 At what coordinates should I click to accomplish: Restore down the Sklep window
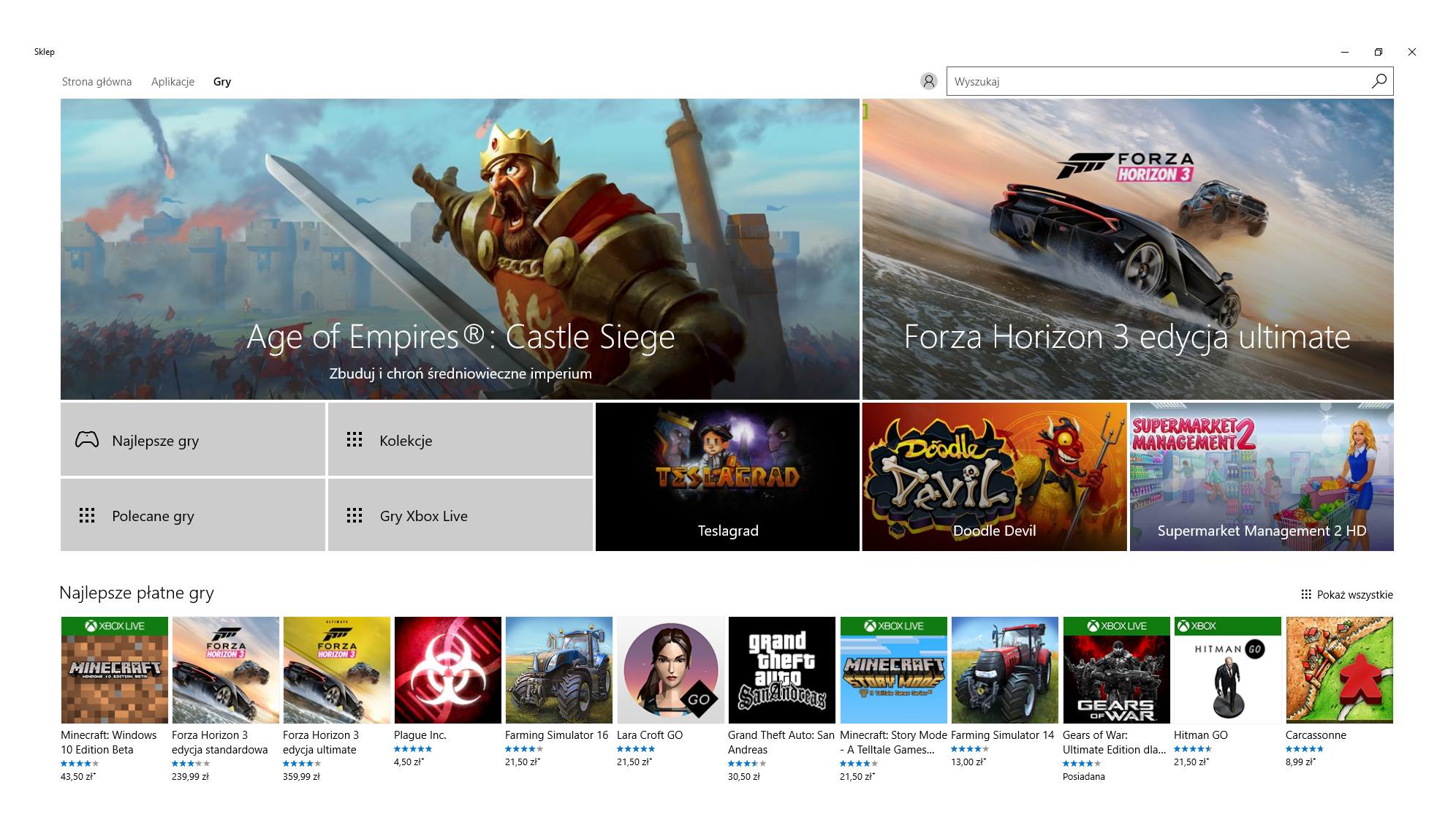coord(1379,52)
